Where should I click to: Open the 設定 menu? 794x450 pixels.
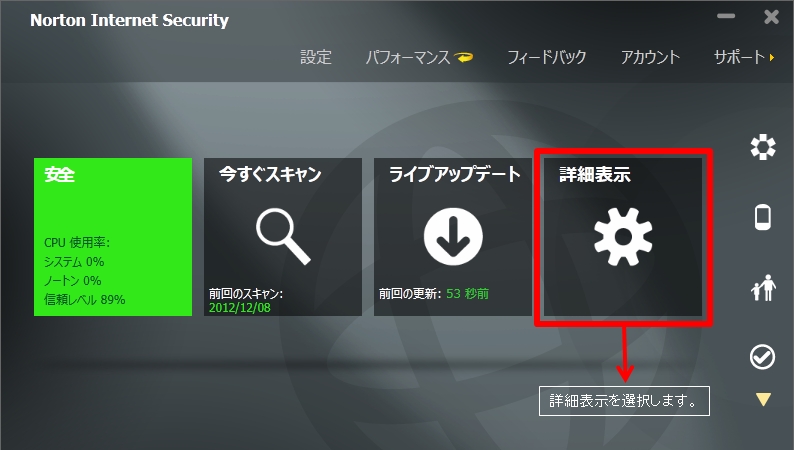coord(316,57)
